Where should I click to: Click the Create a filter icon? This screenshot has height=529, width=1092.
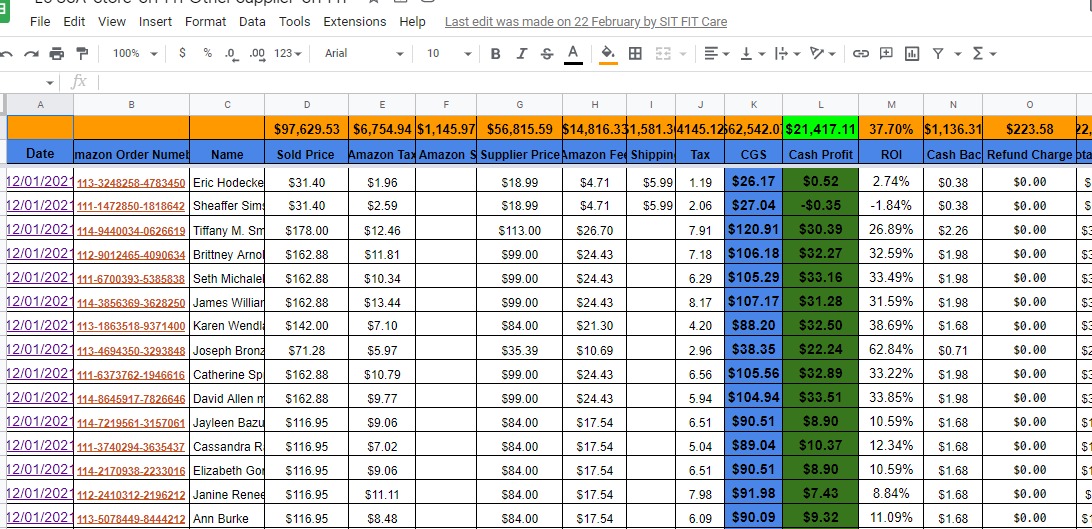(938, 53)
